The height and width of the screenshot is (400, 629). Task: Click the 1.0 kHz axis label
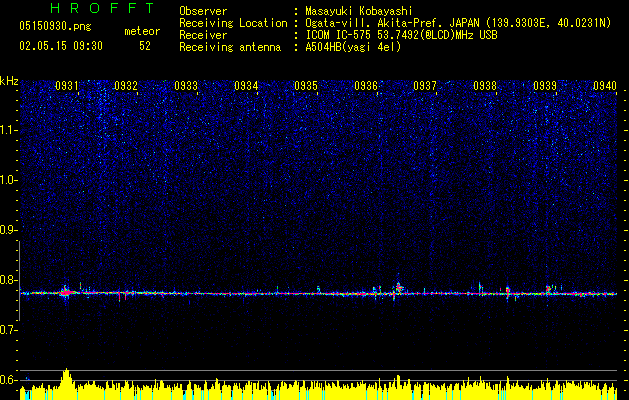click(x=8, y=180)
